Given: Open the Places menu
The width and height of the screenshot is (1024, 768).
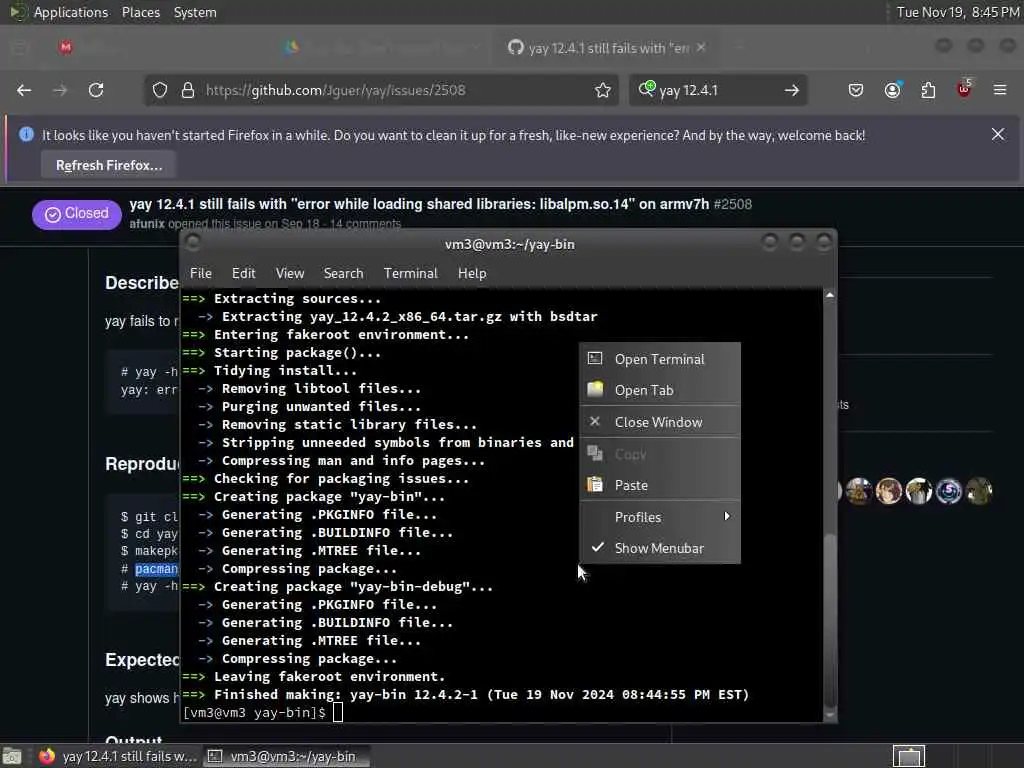Looking at the screenshot, I should [x=141, y=12].
